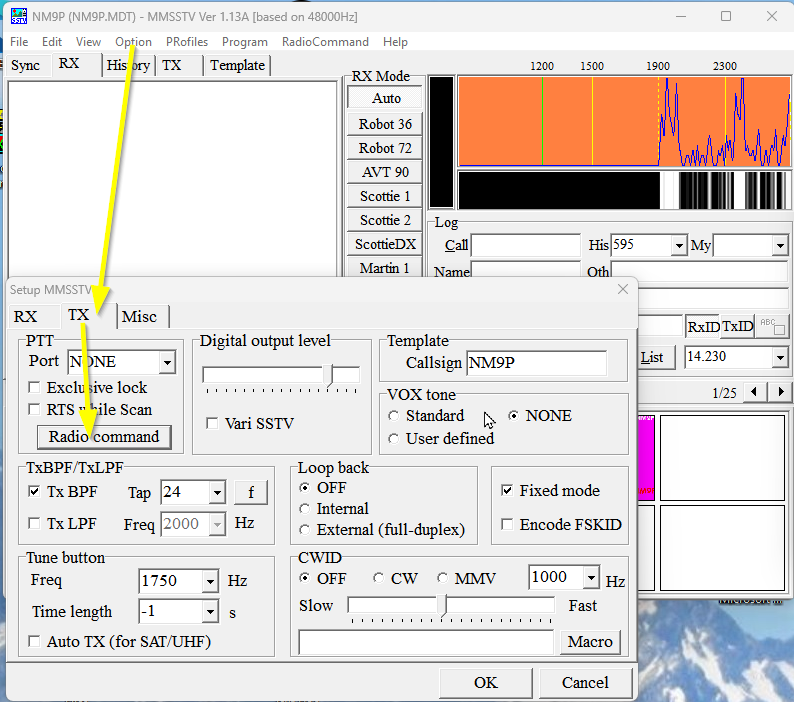This screenshot has height=702, width=794.
Task: Switch to the Misc tab in Setup
Action: (x=139, y=316)
